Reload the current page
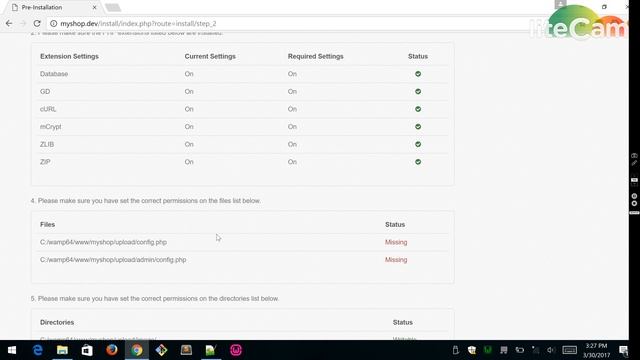 pyautogui.click(x=37, y=24)
